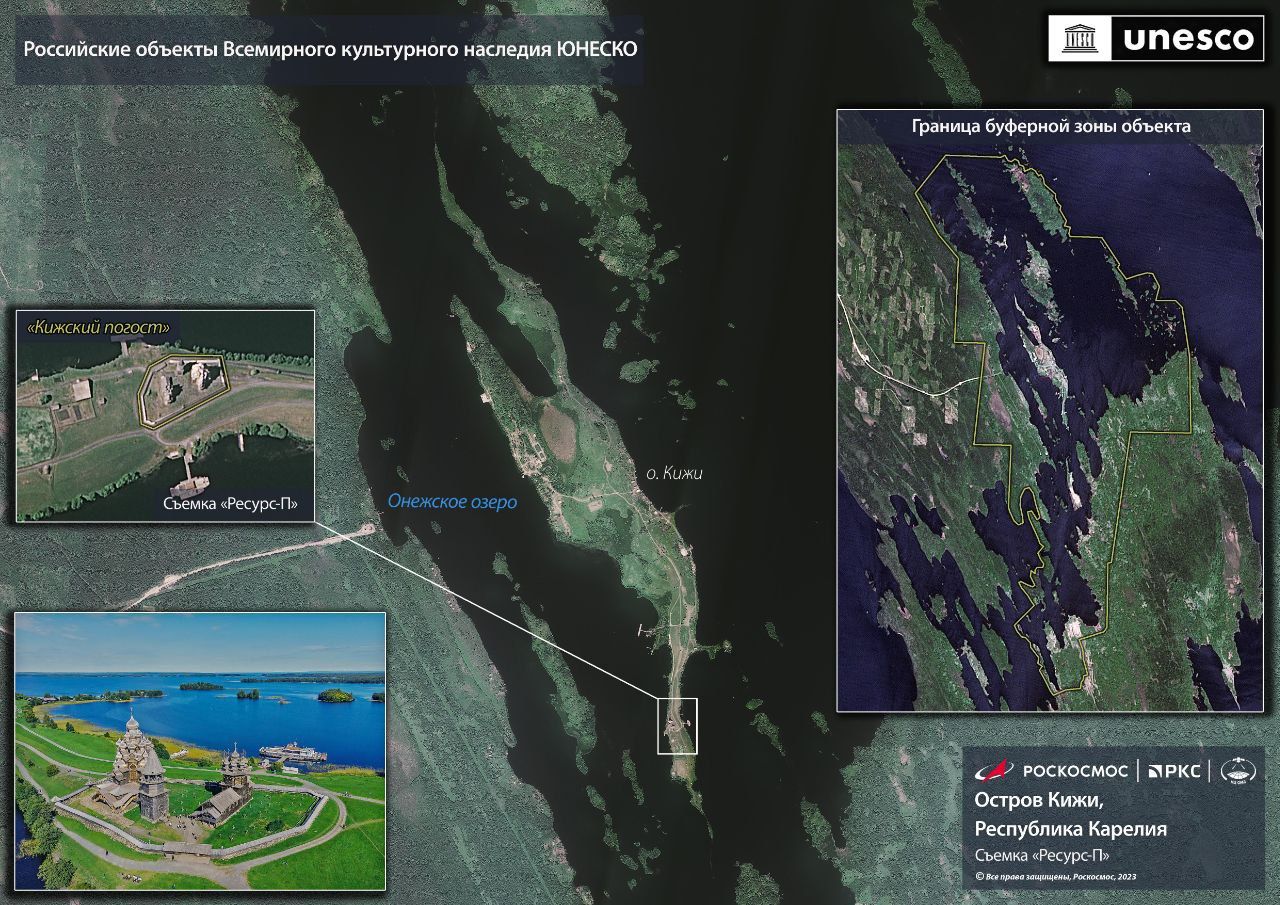
Task: Click the "Граница буферной зоны объекта" header
Action: pyautogui.click(x=1050, y=127)
